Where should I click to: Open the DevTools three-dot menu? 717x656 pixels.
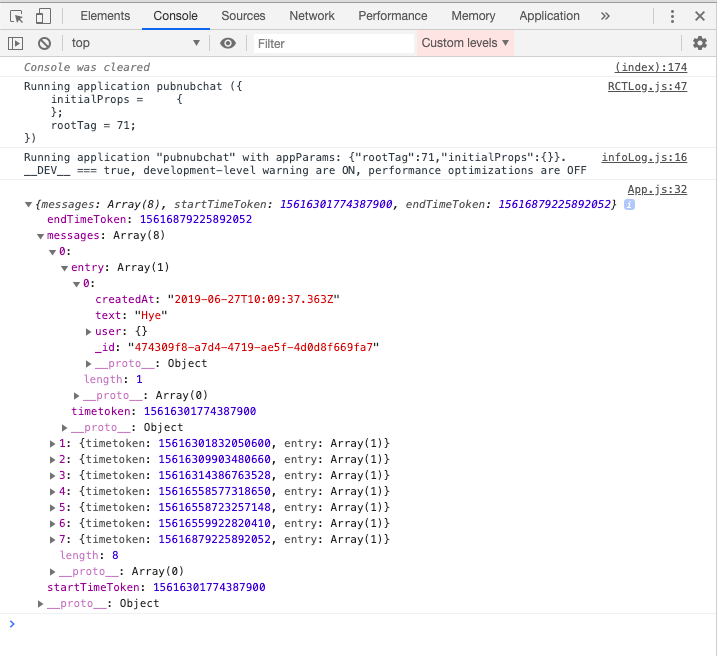pyautogui.click(x=672, y=16)
